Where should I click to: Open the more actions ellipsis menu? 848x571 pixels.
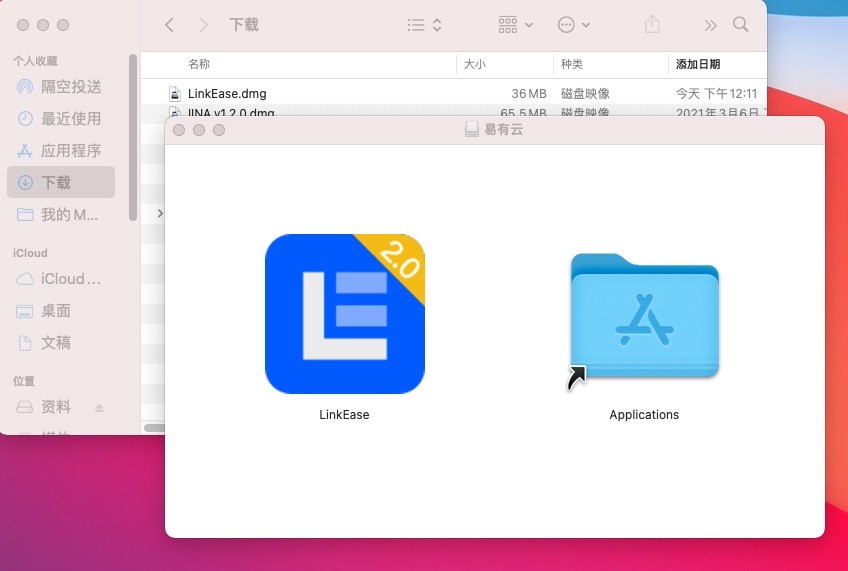574,24
